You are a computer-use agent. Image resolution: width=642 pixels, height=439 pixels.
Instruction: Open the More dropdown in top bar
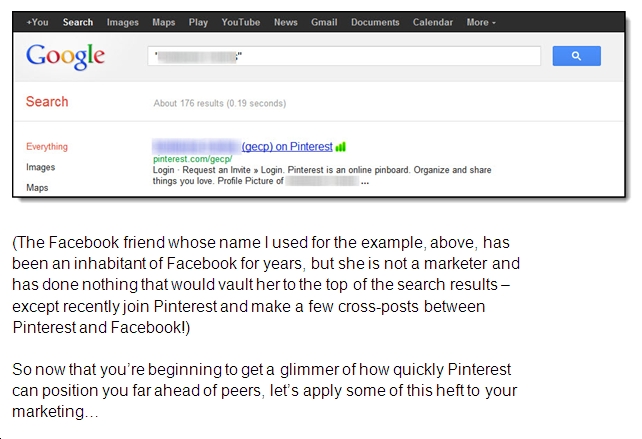[x=481, y=22]
